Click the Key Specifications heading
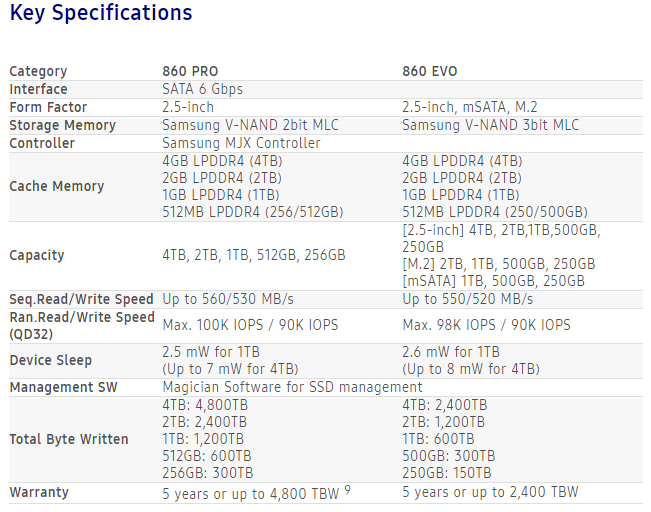This screenshot has width=651, height=512. tap(101, 14)
